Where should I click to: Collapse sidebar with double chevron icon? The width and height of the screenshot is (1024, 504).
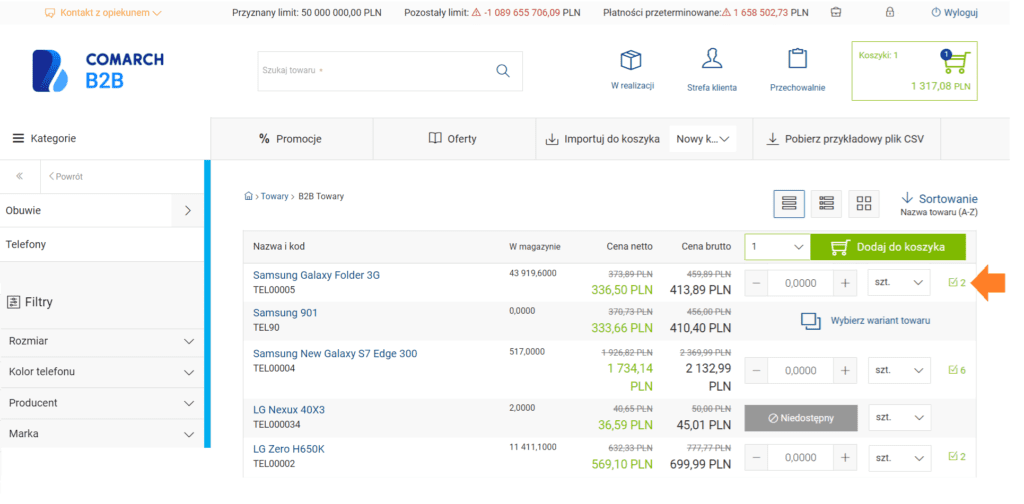[x=20, y=176]
